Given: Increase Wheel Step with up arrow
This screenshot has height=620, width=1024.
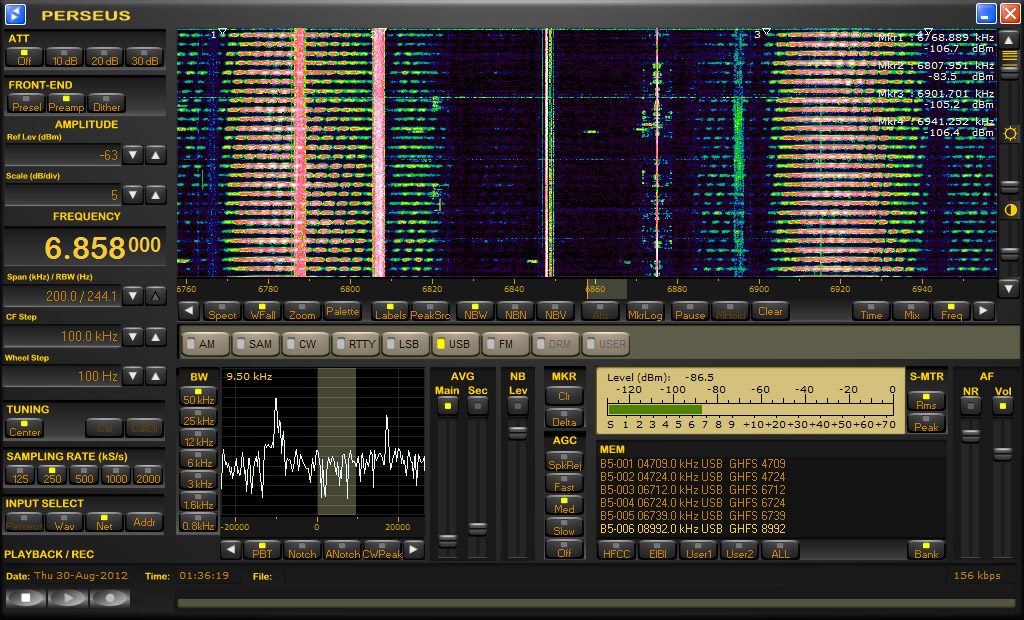Looking at the screenshot, I should [155, 376].
